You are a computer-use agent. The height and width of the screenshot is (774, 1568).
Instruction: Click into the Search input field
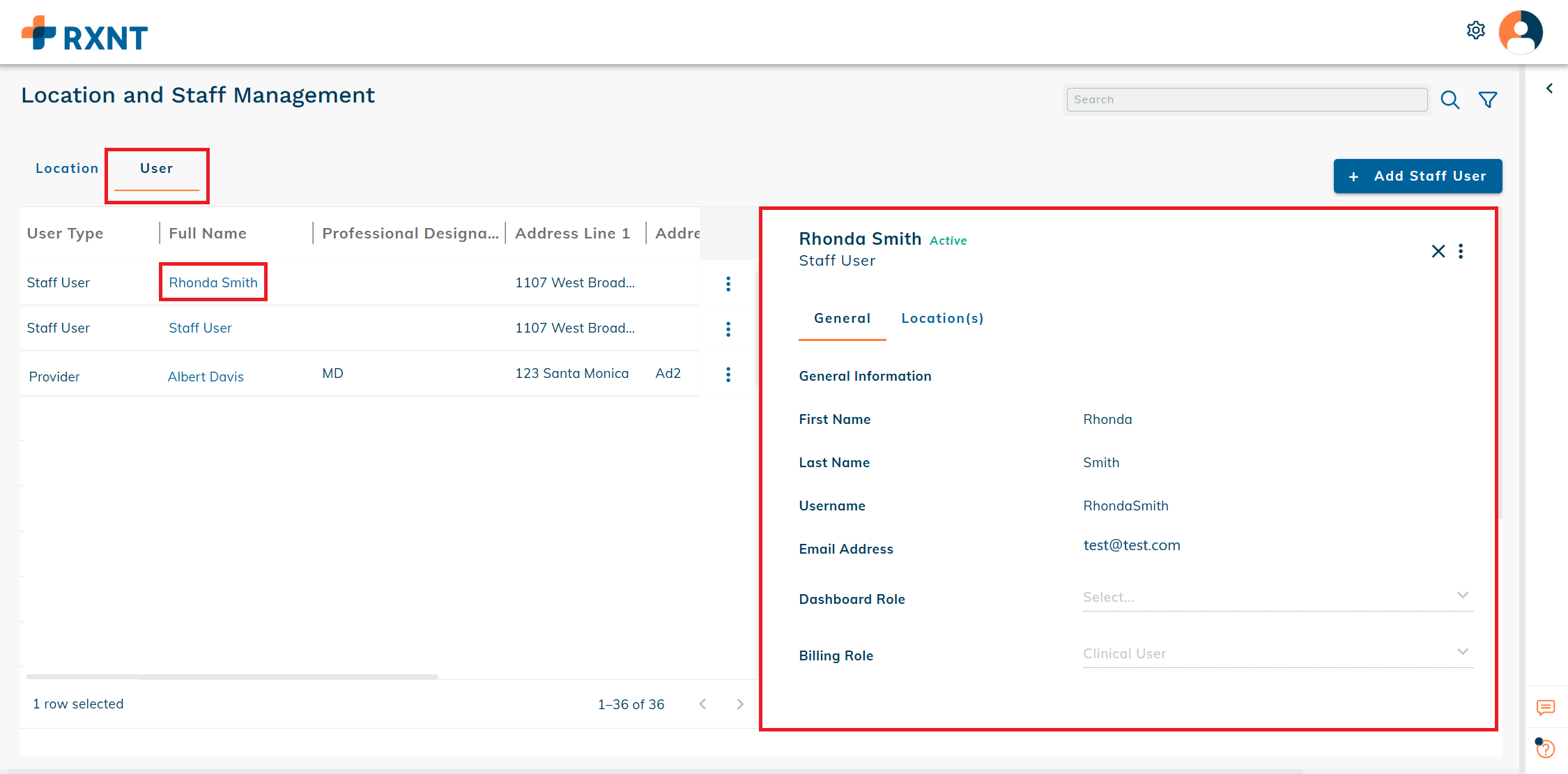click(x=1246, y=100)
